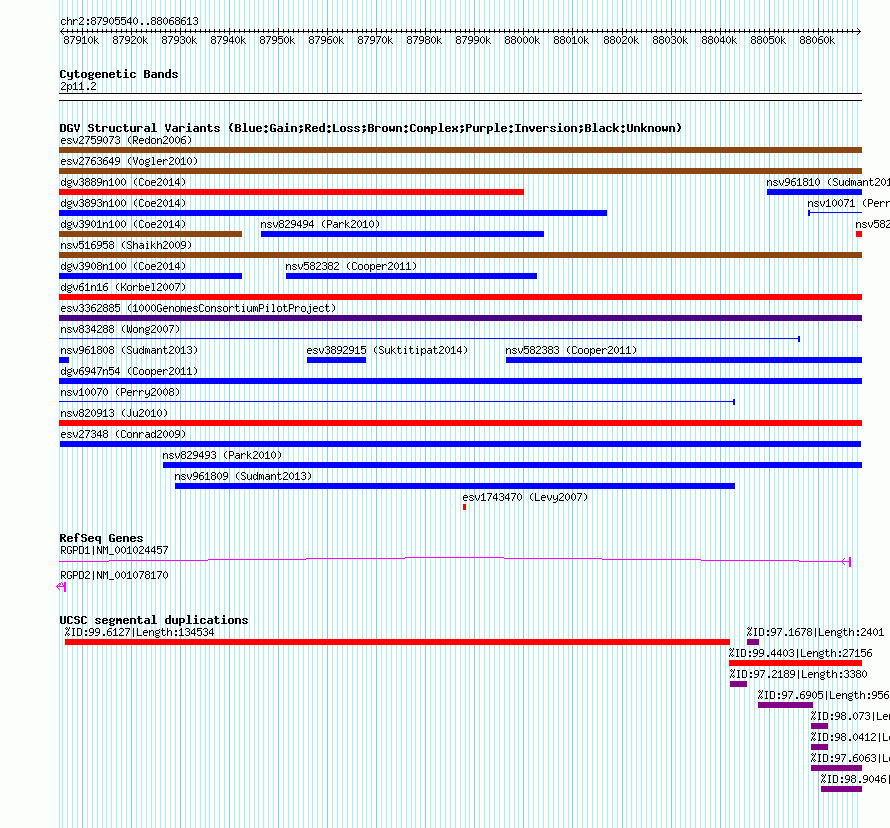The height and width of the screenshot is (828, 890).
Task: Select the %ID:98.073 duplication label
Action: point(850,716)
